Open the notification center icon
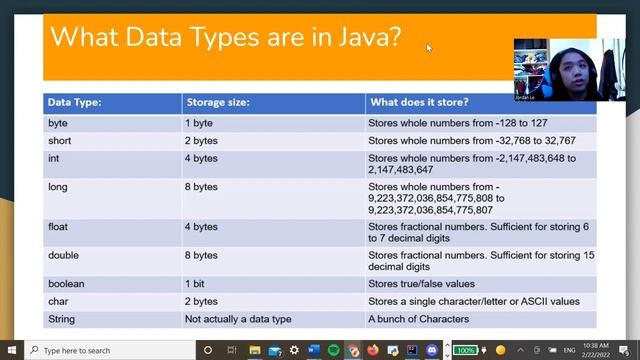Image resolution: width=640 pixels, height=360 pixels. click(624, 350)
